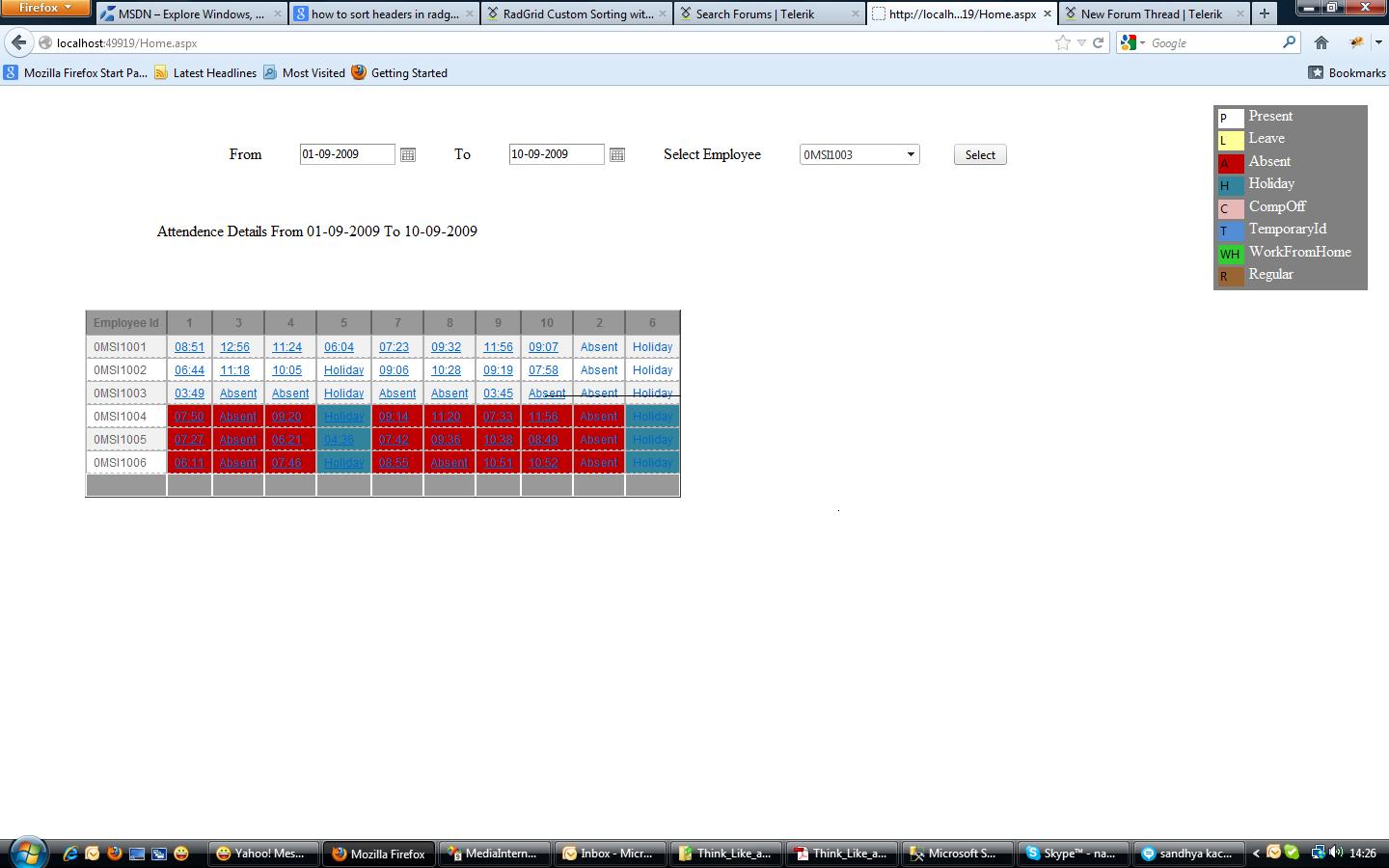This screenshot has height=868, width=1389.
Task: Click the network icon in the system tray
Action: coord(1318,853)
